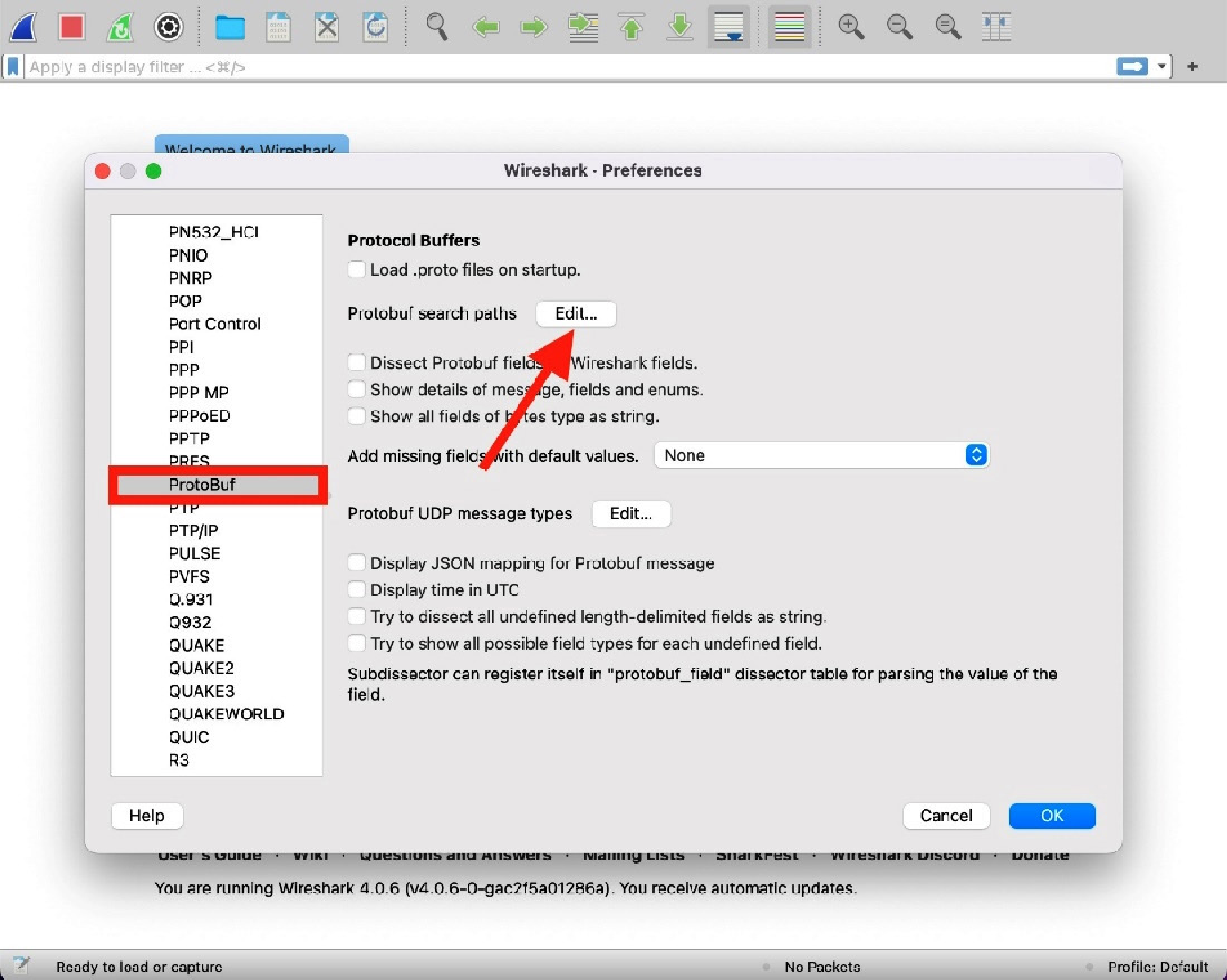The image size is (1227, 980).
Task: Select PPTP protocol
Action: tap(189, 439)
